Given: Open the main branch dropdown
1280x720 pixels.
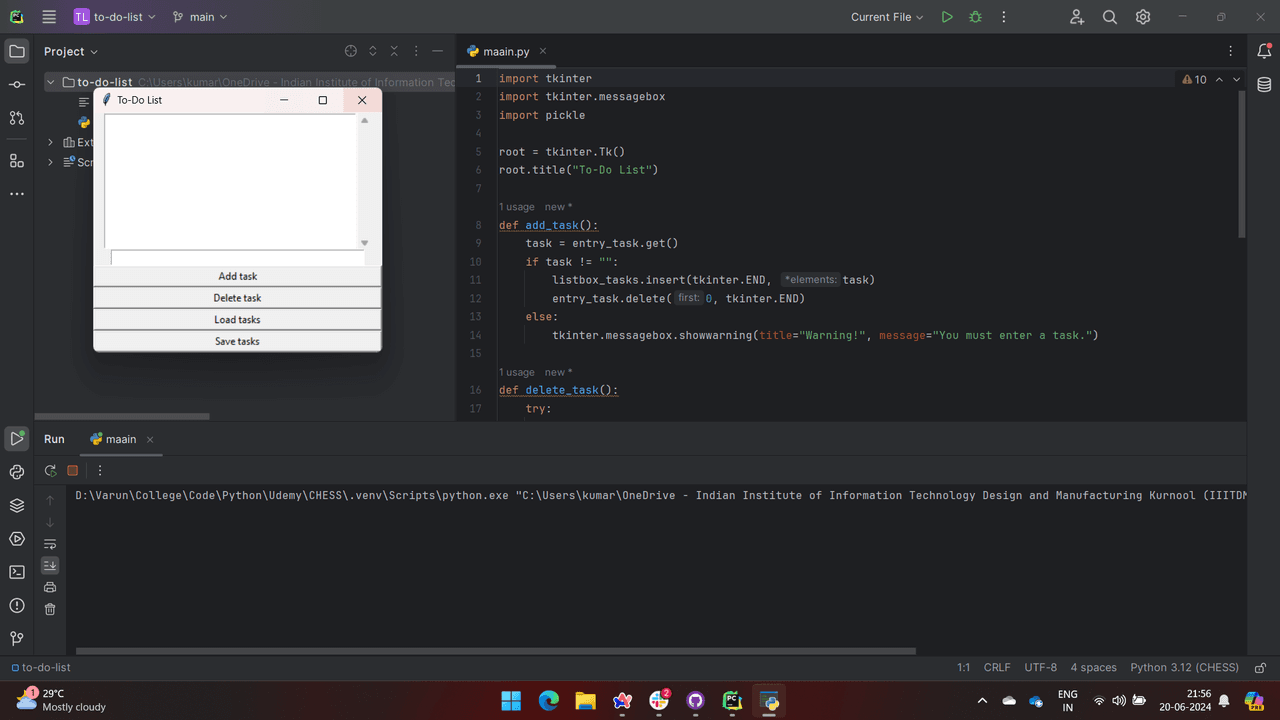Looking at the screenshot, I should [200, 17].
